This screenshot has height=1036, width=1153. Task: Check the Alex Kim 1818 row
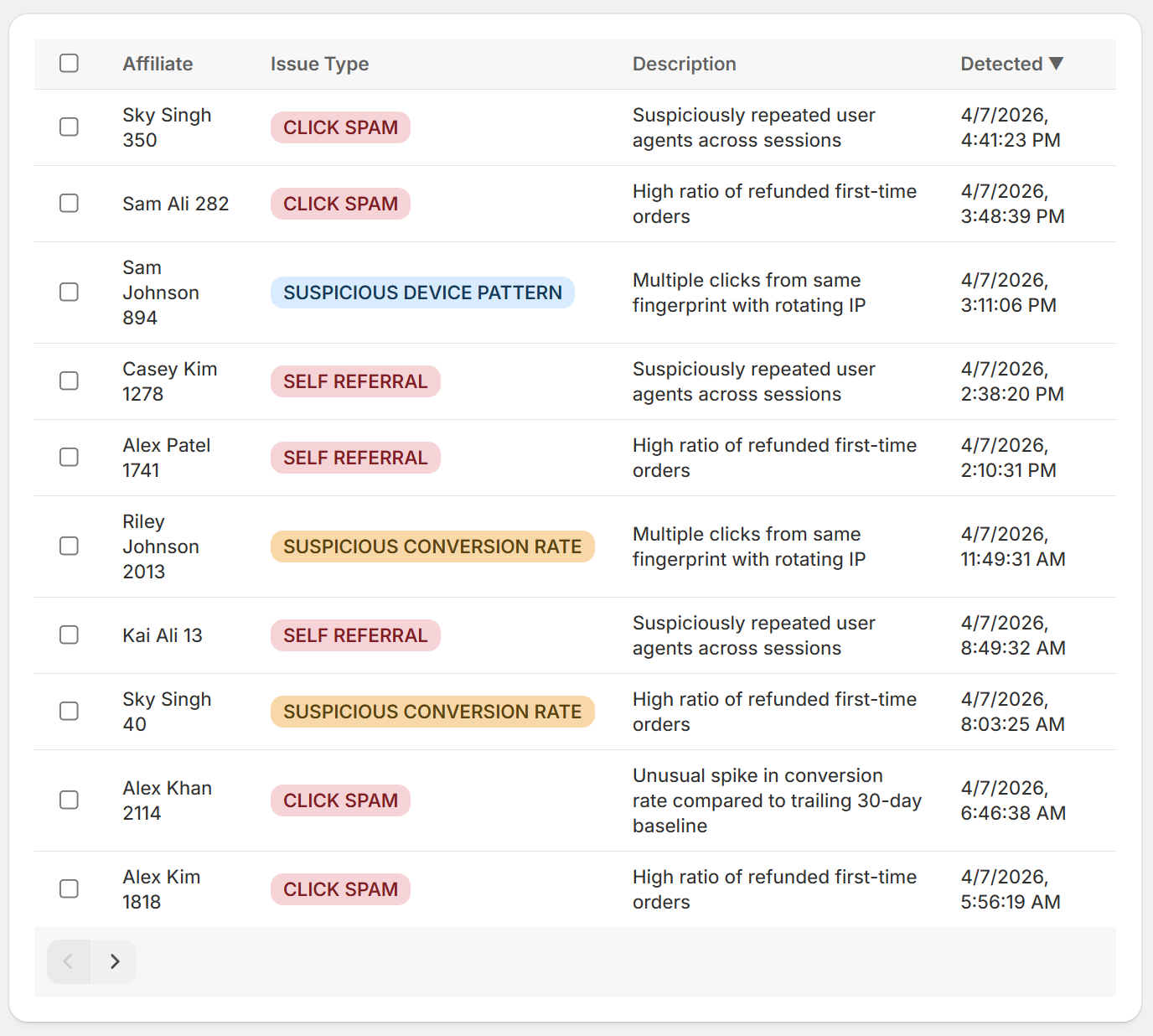(x=69, y=888)
